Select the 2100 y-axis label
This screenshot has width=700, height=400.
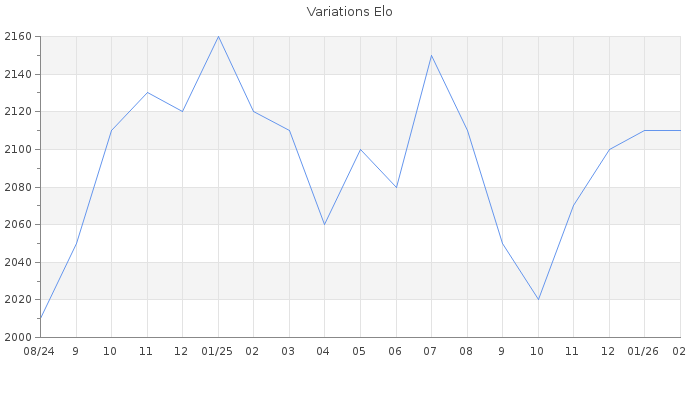17,149
